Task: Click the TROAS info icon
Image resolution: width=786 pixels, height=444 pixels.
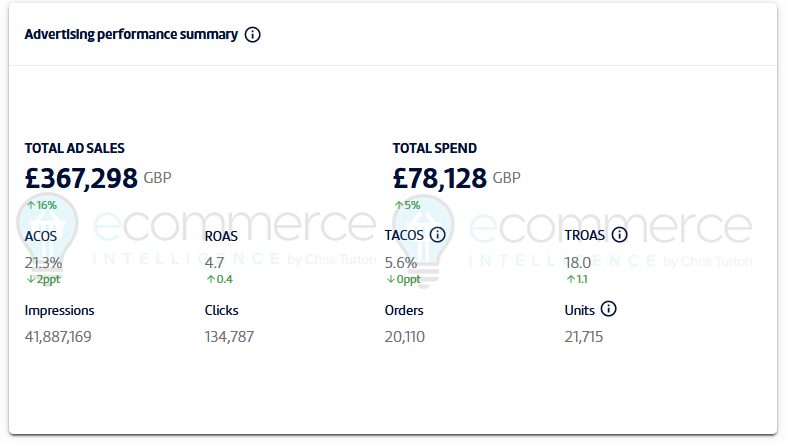Action: point(619,236)
